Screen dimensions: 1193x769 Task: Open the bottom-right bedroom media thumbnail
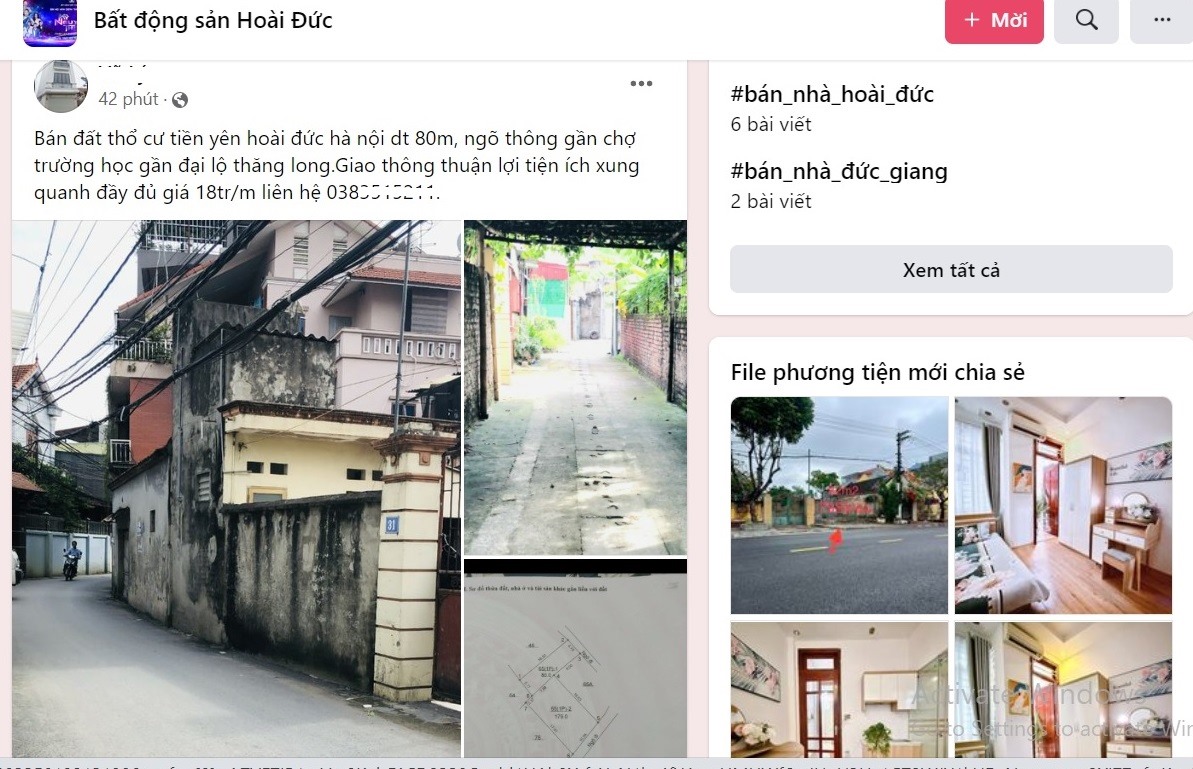(x=1063, y=689)
